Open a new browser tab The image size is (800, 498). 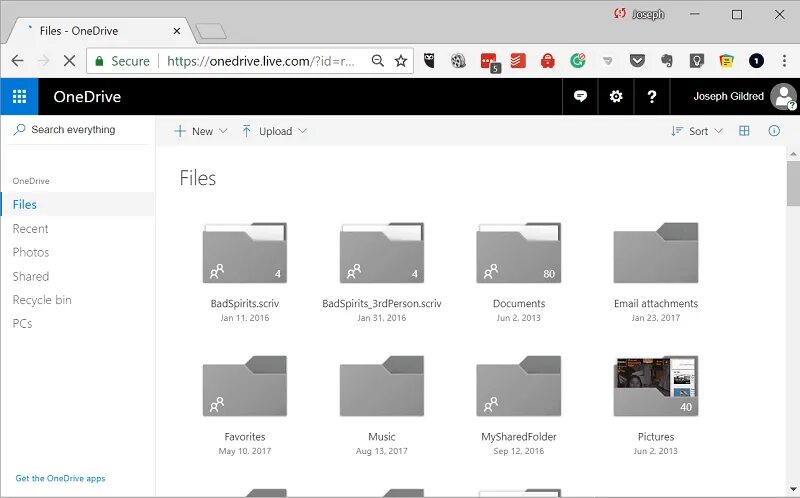click(211, 31)
